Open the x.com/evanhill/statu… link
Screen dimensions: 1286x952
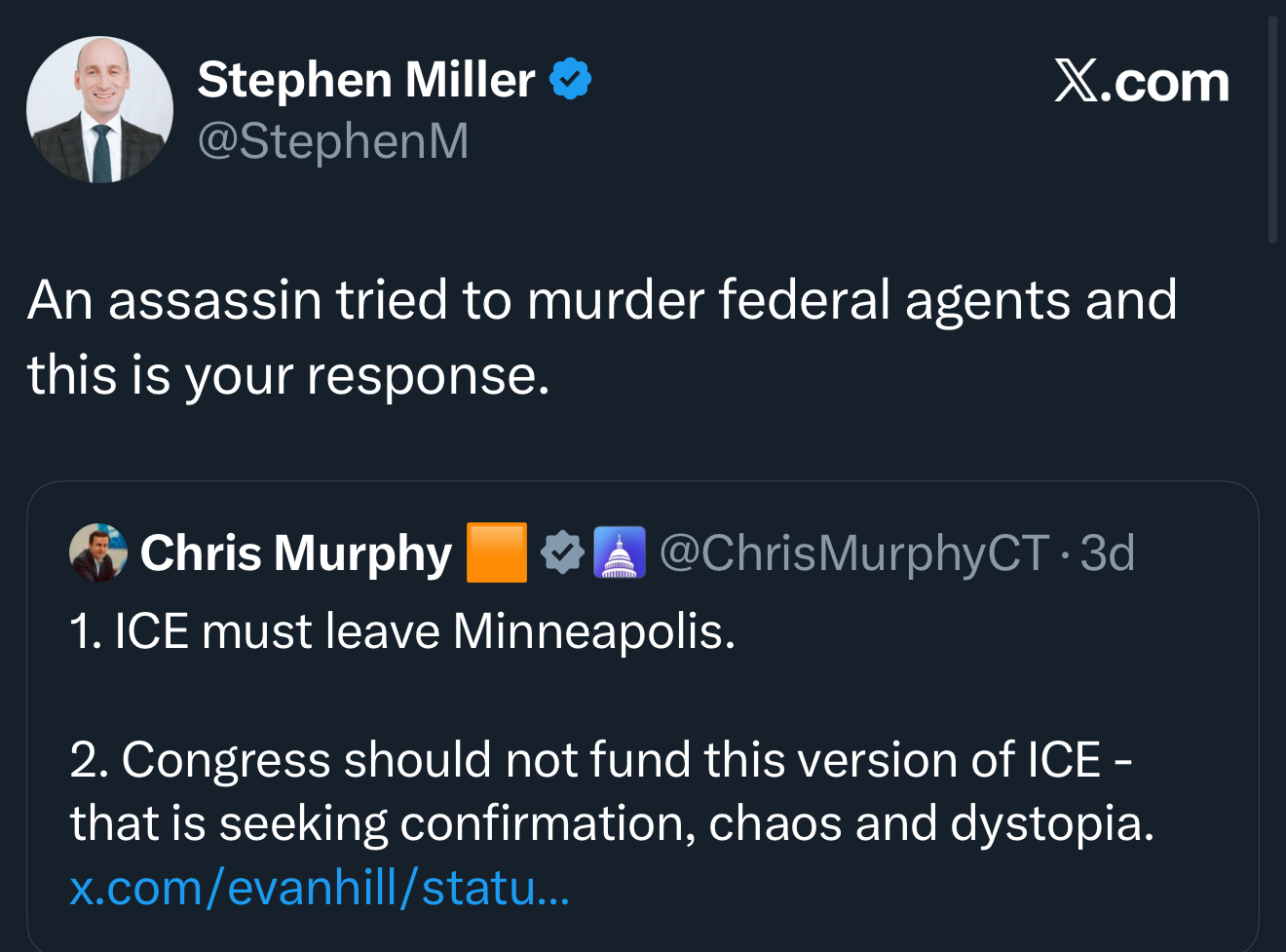click(320, 888)
